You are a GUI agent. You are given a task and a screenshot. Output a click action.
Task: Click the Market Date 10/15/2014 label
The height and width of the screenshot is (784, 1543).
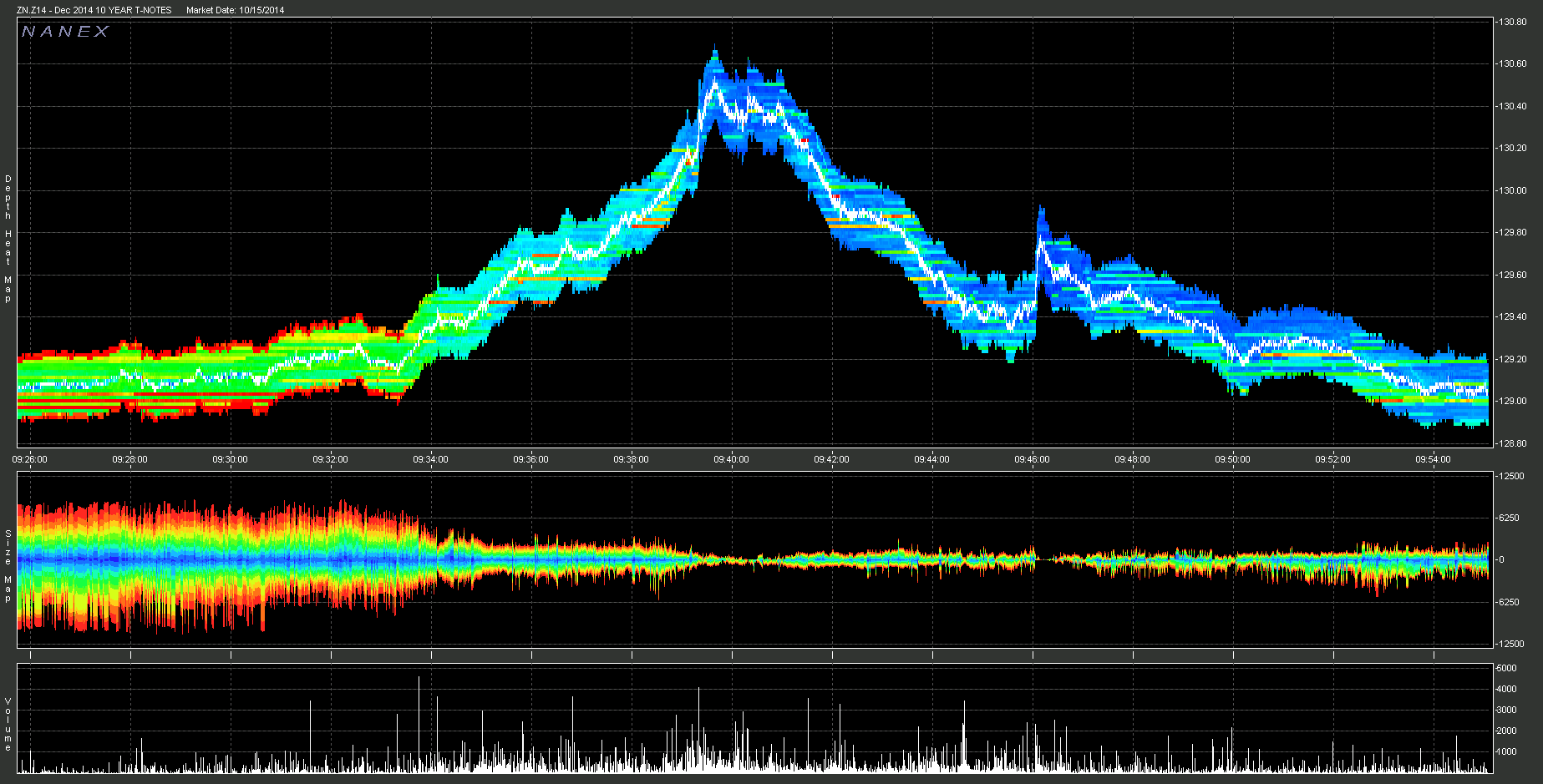click(x=235, y=10)
